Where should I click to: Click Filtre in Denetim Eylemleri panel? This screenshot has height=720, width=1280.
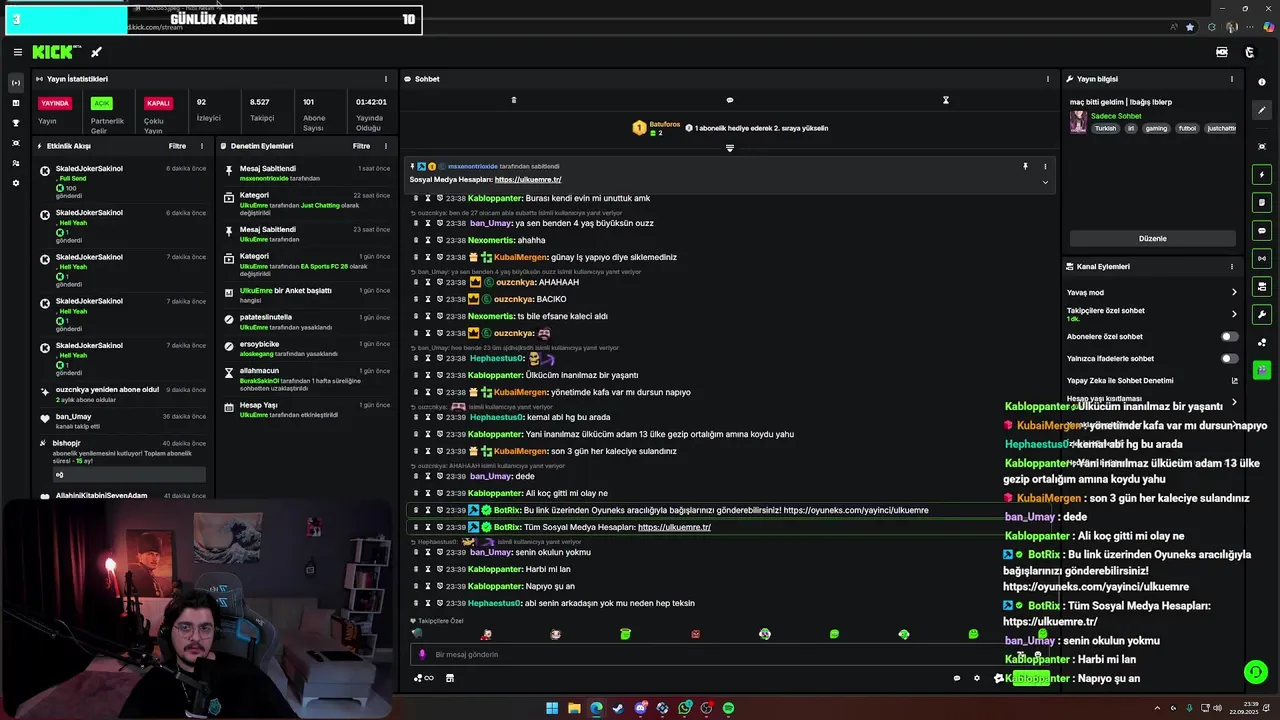point(361,146)
